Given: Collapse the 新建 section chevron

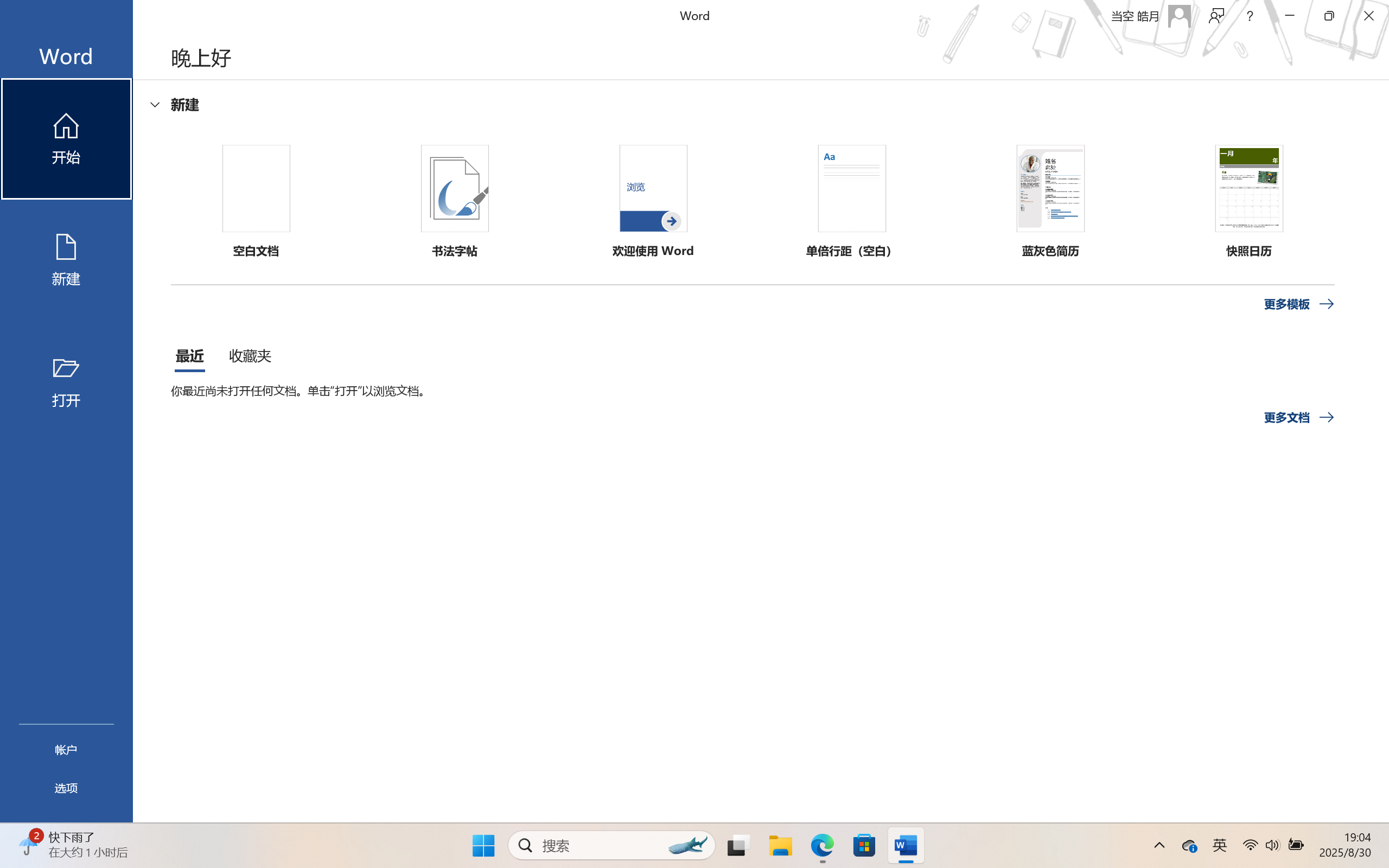Looking at the screenshot, I should click(155, 105).
